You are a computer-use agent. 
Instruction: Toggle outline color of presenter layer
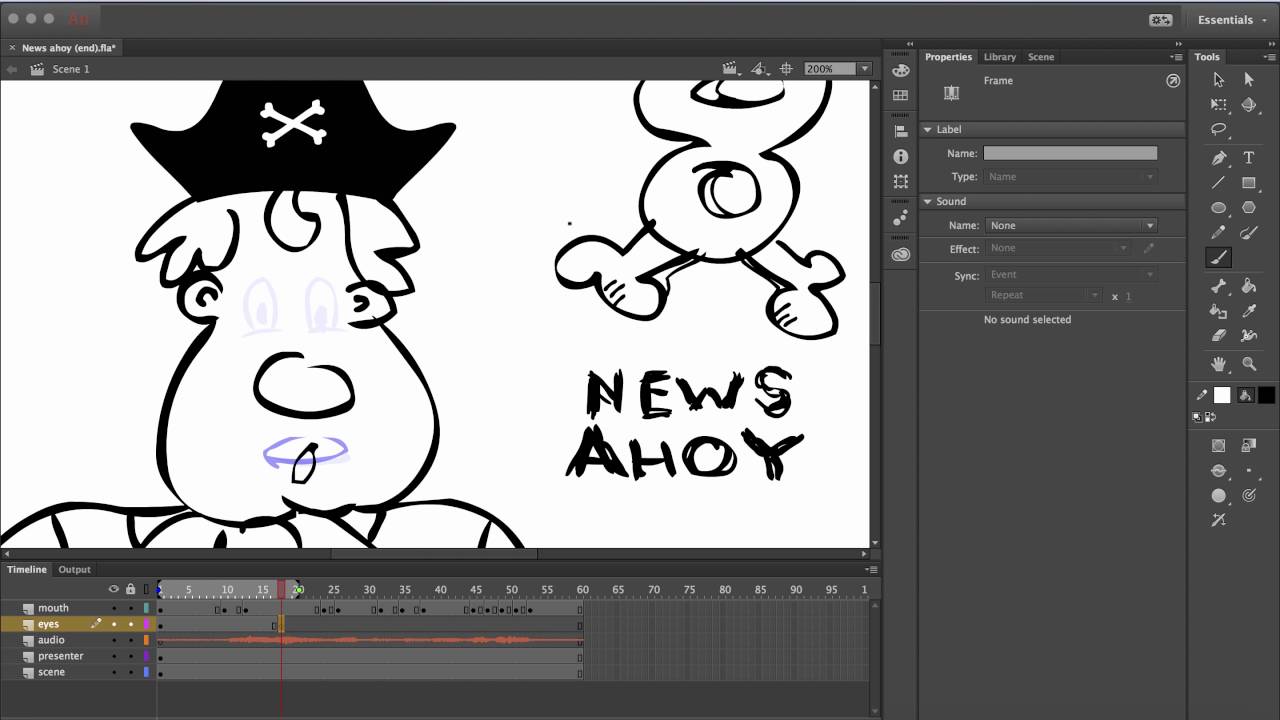[147, 656]
